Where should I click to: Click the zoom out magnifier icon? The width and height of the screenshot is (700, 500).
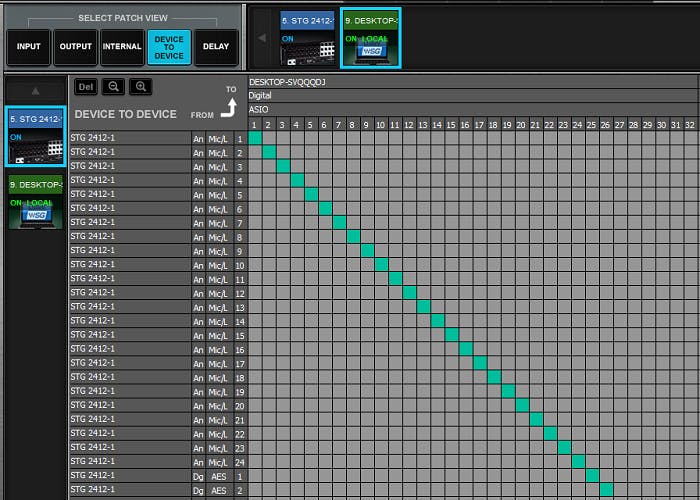point(113,87)
